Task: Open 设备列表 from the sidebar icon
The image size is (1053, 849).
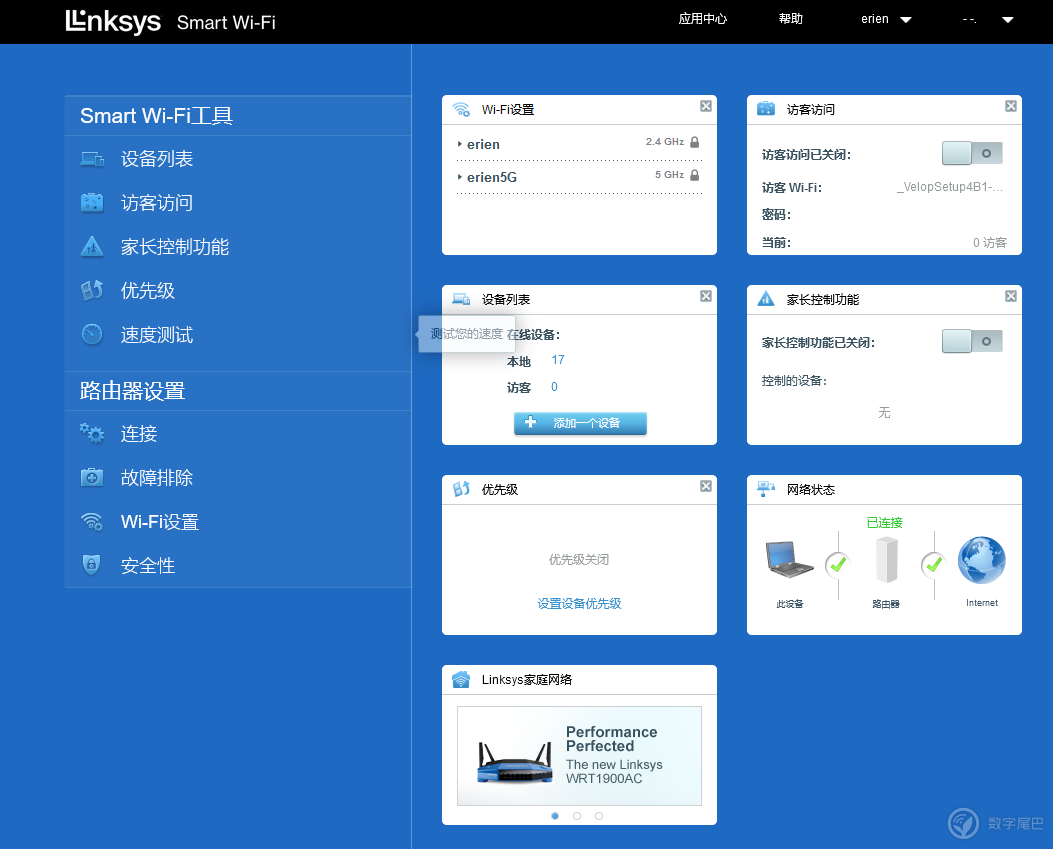Action: click(92, 159)
